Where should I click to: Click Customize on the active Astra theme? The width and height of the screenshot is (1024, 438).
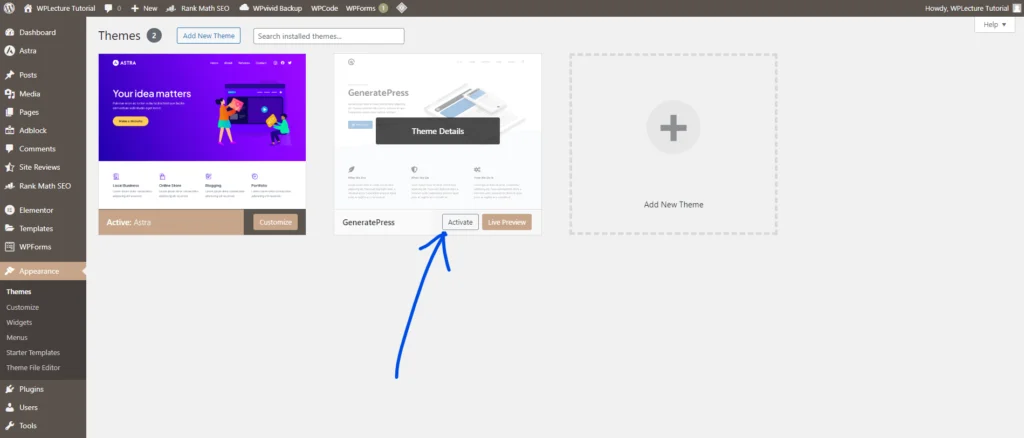click(276, 222)
